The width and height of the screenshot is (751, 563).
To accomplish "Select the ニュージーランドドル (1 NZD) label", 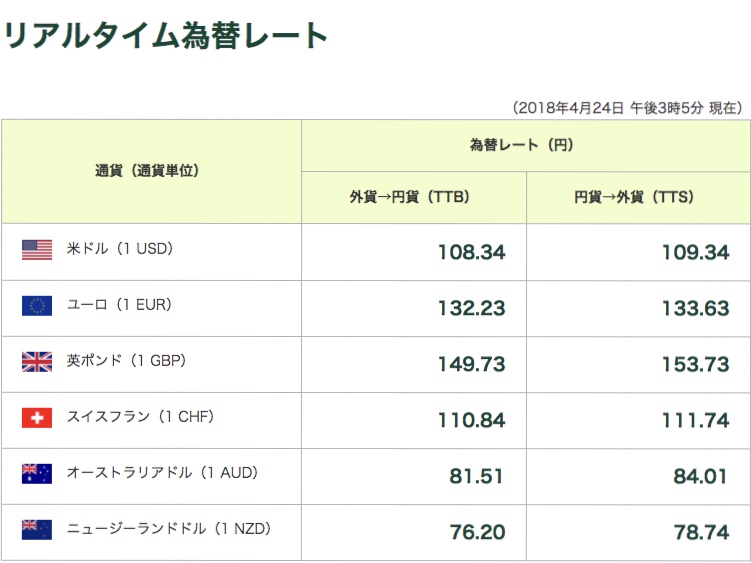I will point(169,529).
